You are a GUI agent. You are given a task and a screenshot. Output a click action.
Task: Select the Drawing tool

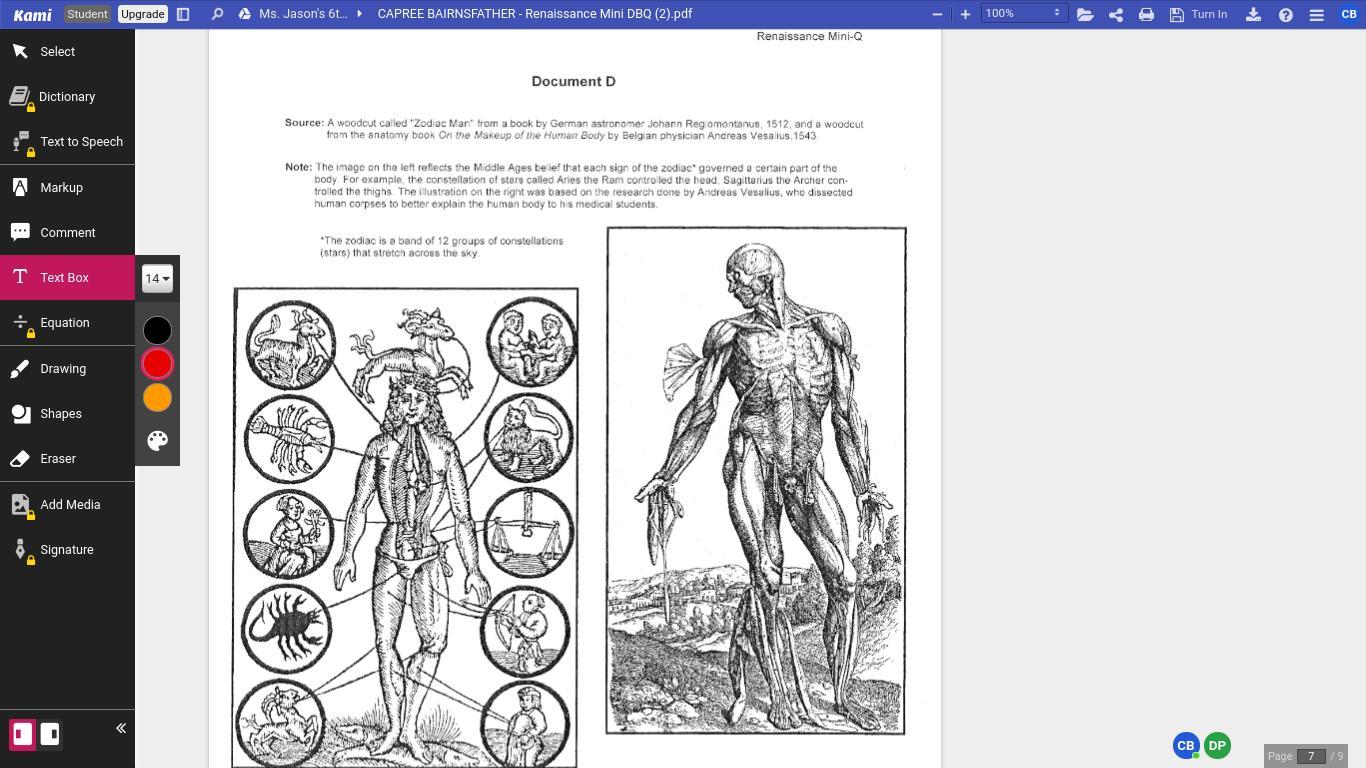click(67, 369)
